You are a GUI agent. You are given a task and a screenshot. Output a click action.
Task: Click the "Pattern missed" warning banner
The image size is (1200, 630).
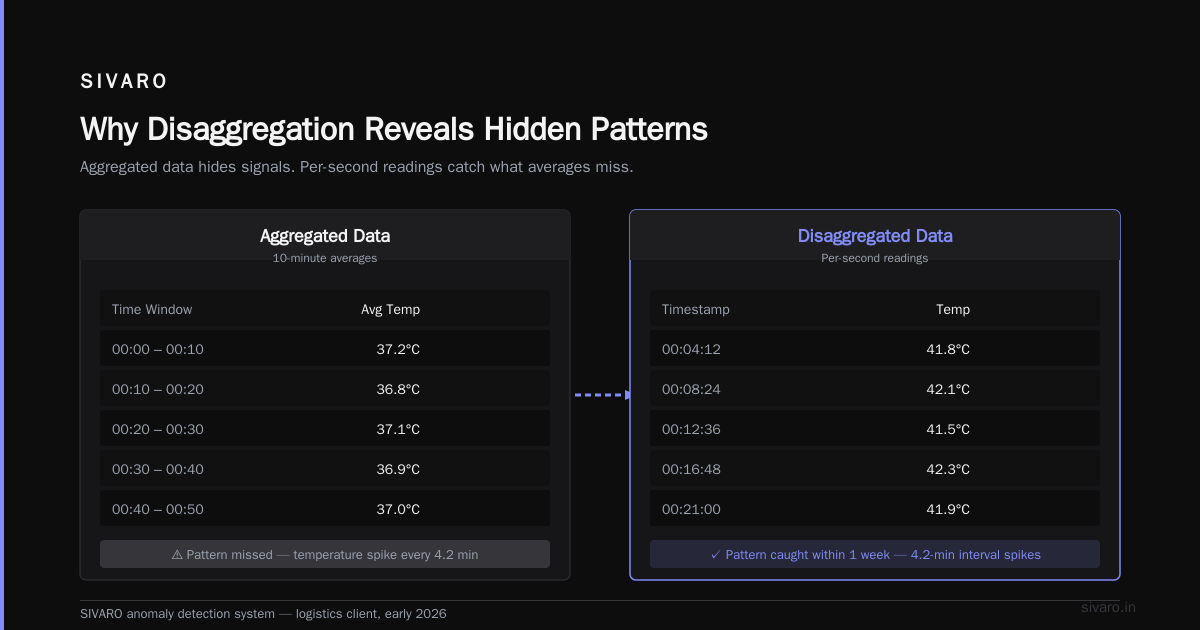[325, 554]
